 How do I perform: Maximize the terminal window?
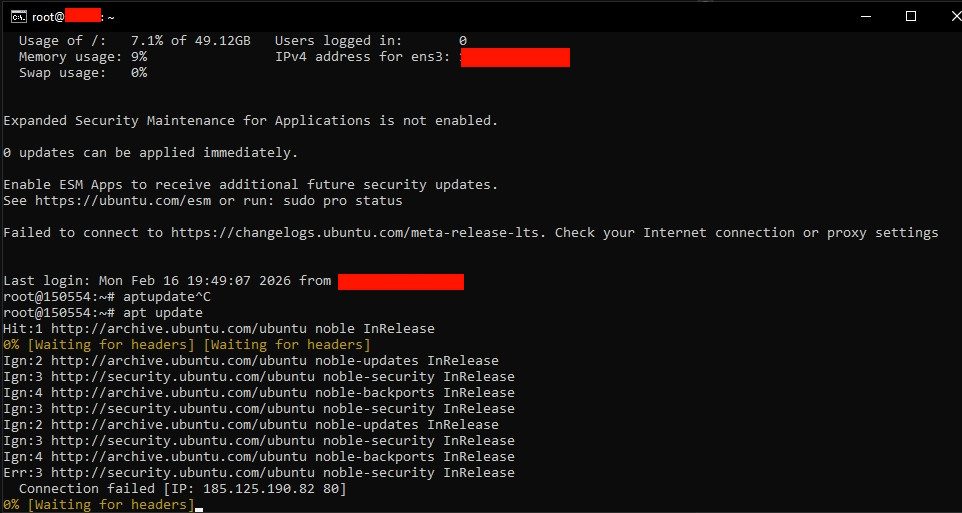[911, 16]
